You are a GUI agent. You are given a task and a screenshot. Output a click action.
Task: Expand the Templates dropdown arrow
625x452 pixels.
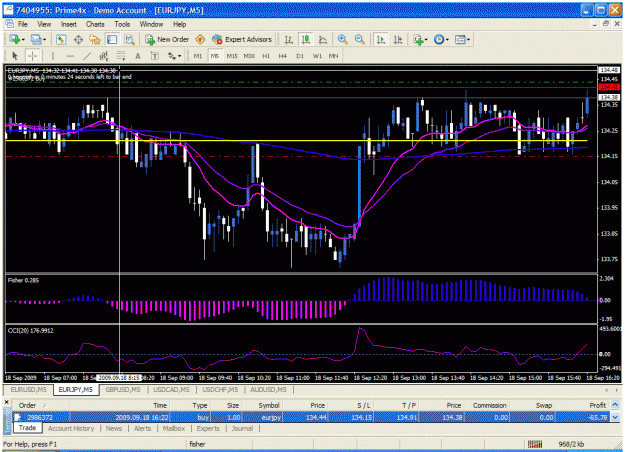click(468, 39)
